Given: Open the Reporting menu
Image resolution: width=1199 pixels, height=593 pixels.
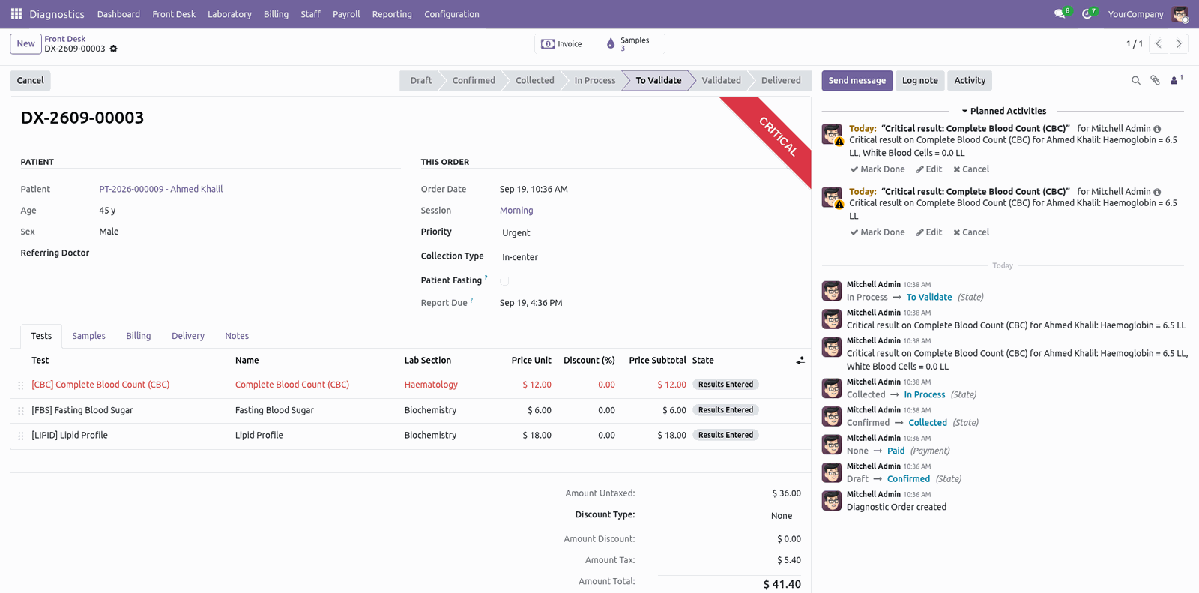Looking at the screenshot, I should pos(392,14).
